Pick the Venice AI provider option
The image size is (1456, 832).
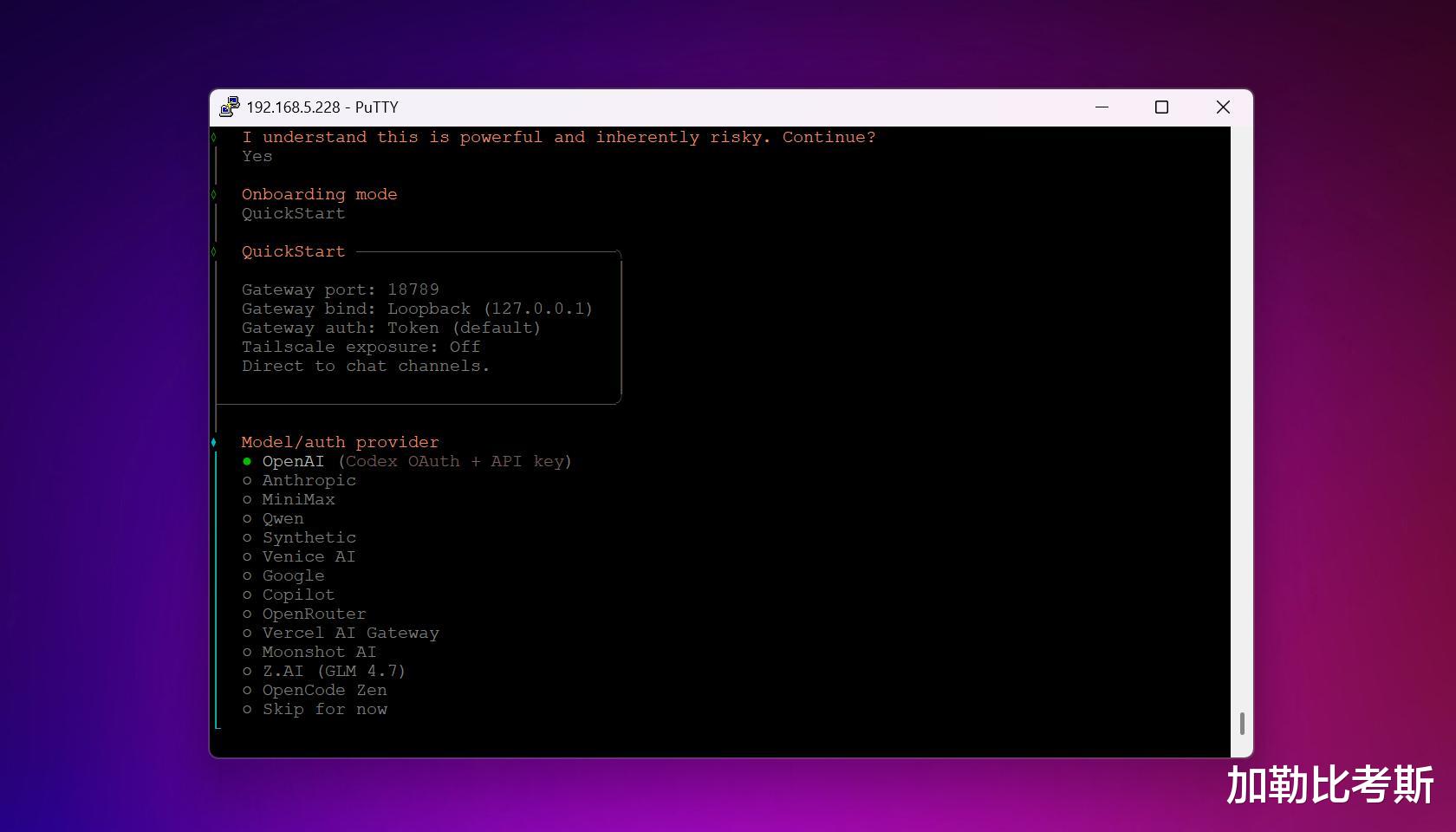click(299, 556)
